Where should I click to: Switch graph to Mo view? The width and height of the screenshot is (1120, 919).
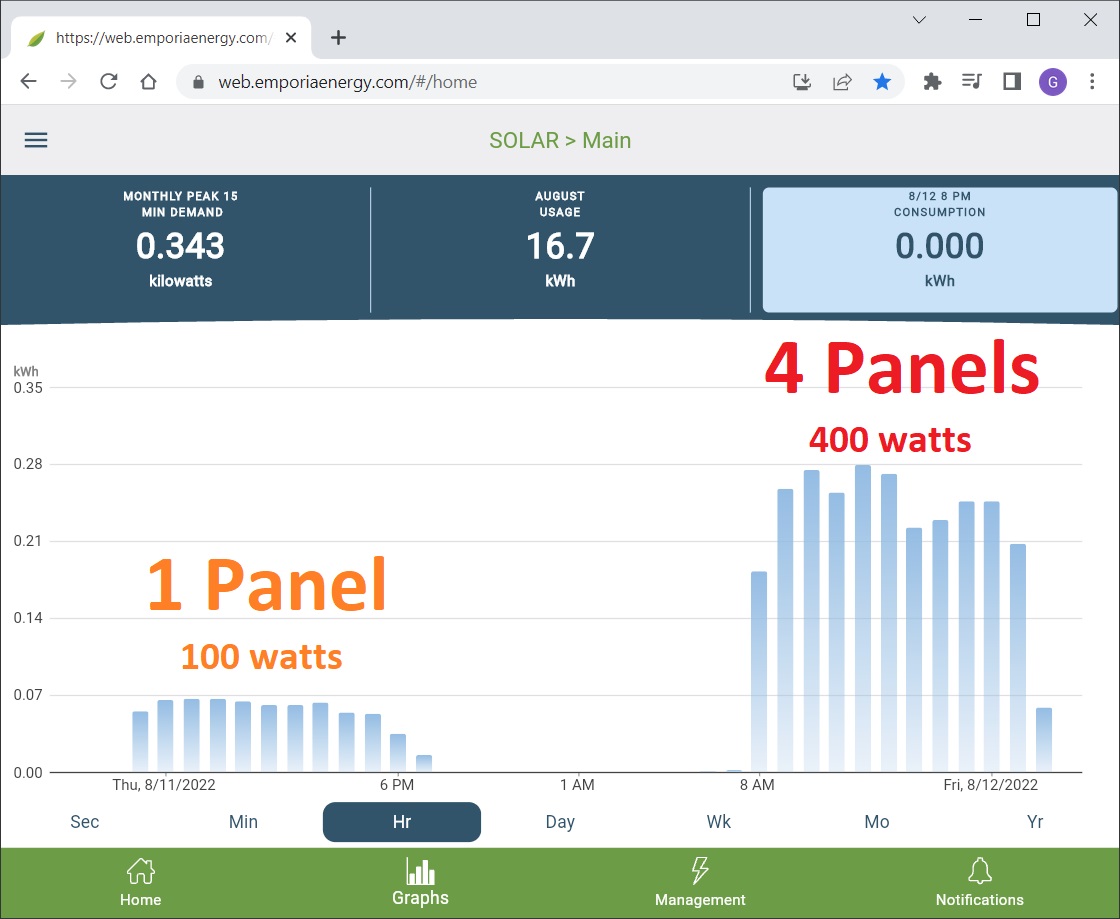(877, 822)
